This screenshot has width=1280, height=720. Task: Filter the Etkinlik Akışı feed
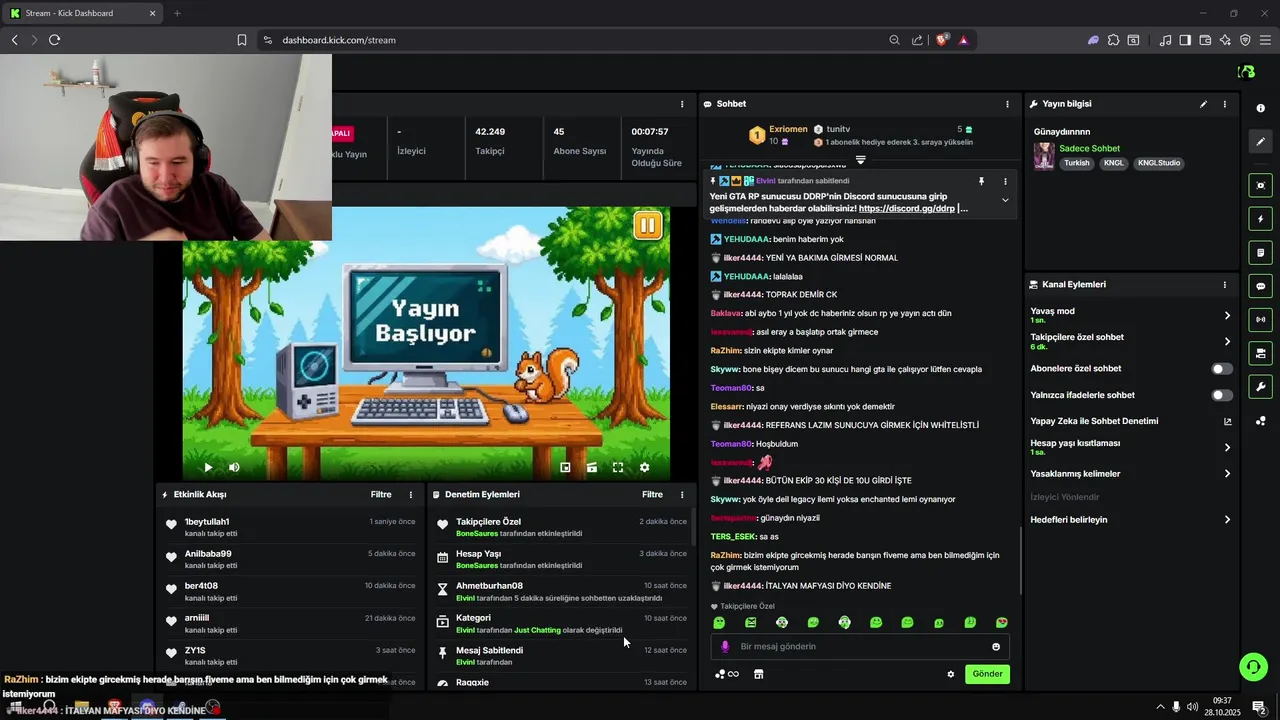point(381,494)
